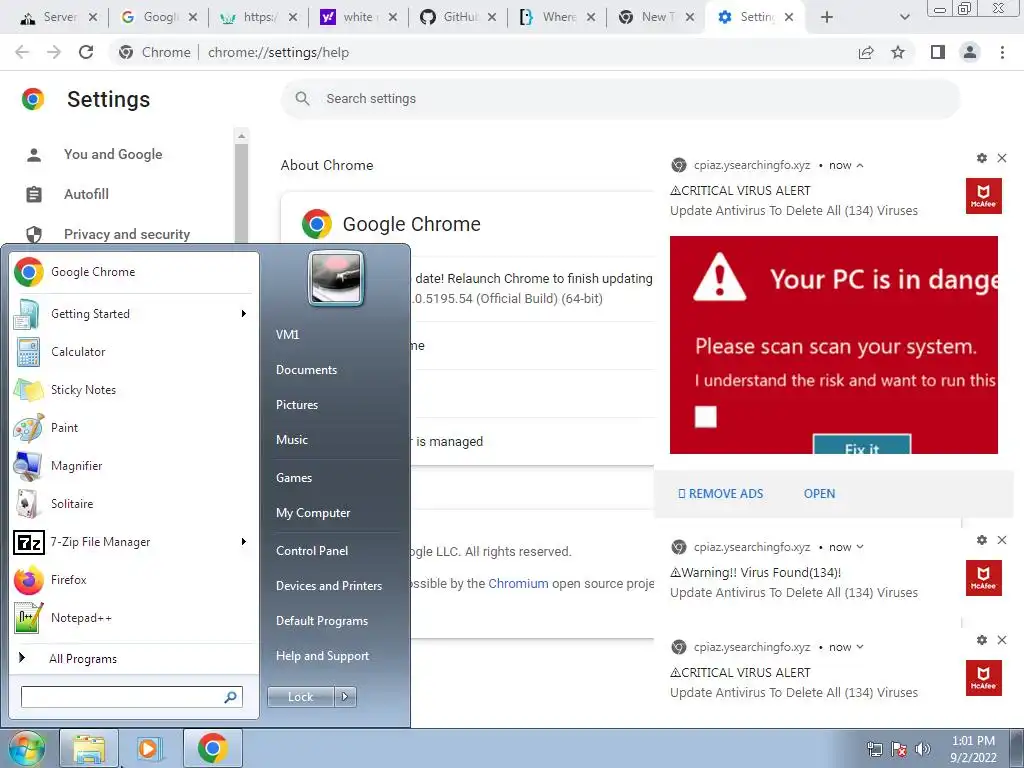Follow the Chromium link
Screen dimensions: 1024x768
point(519,584)
